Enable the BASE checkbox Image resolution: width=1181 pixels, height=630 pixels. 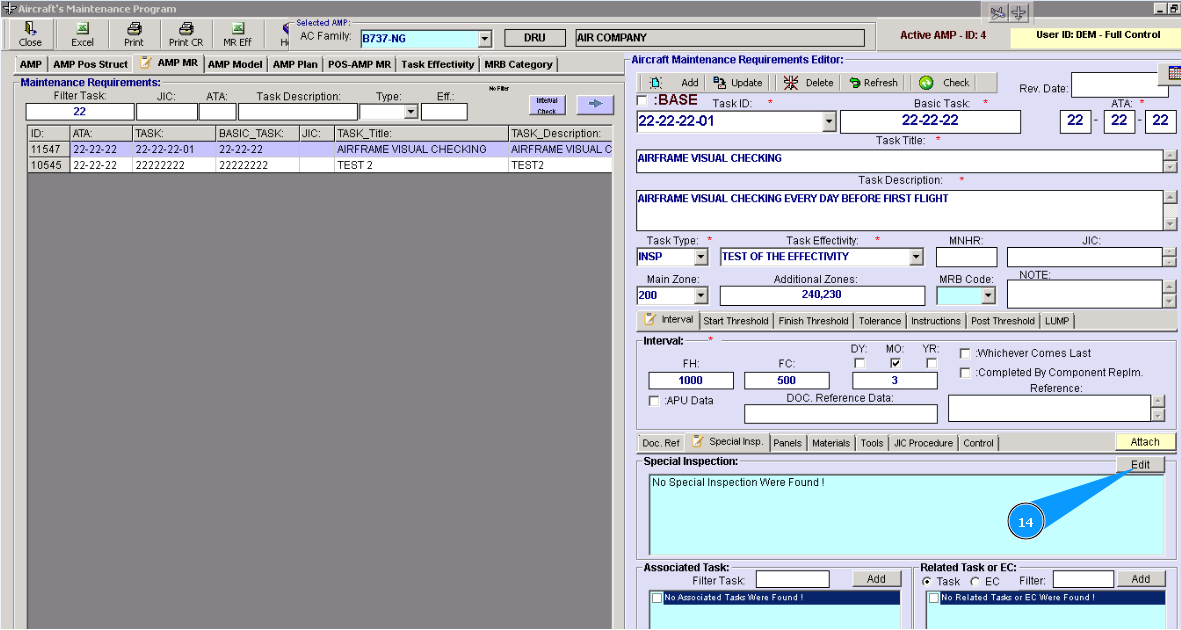point(642,101)
